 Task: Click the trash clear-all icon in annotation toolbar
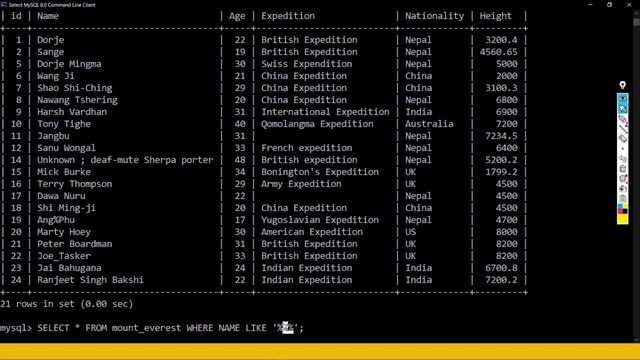pos(622,169)
